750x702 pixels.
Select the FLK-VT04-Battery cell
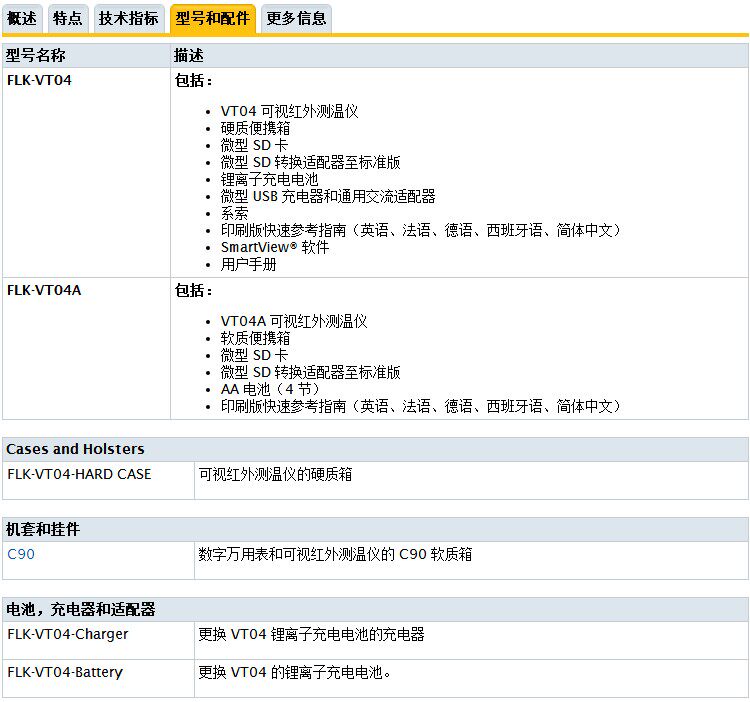(99, 679)
